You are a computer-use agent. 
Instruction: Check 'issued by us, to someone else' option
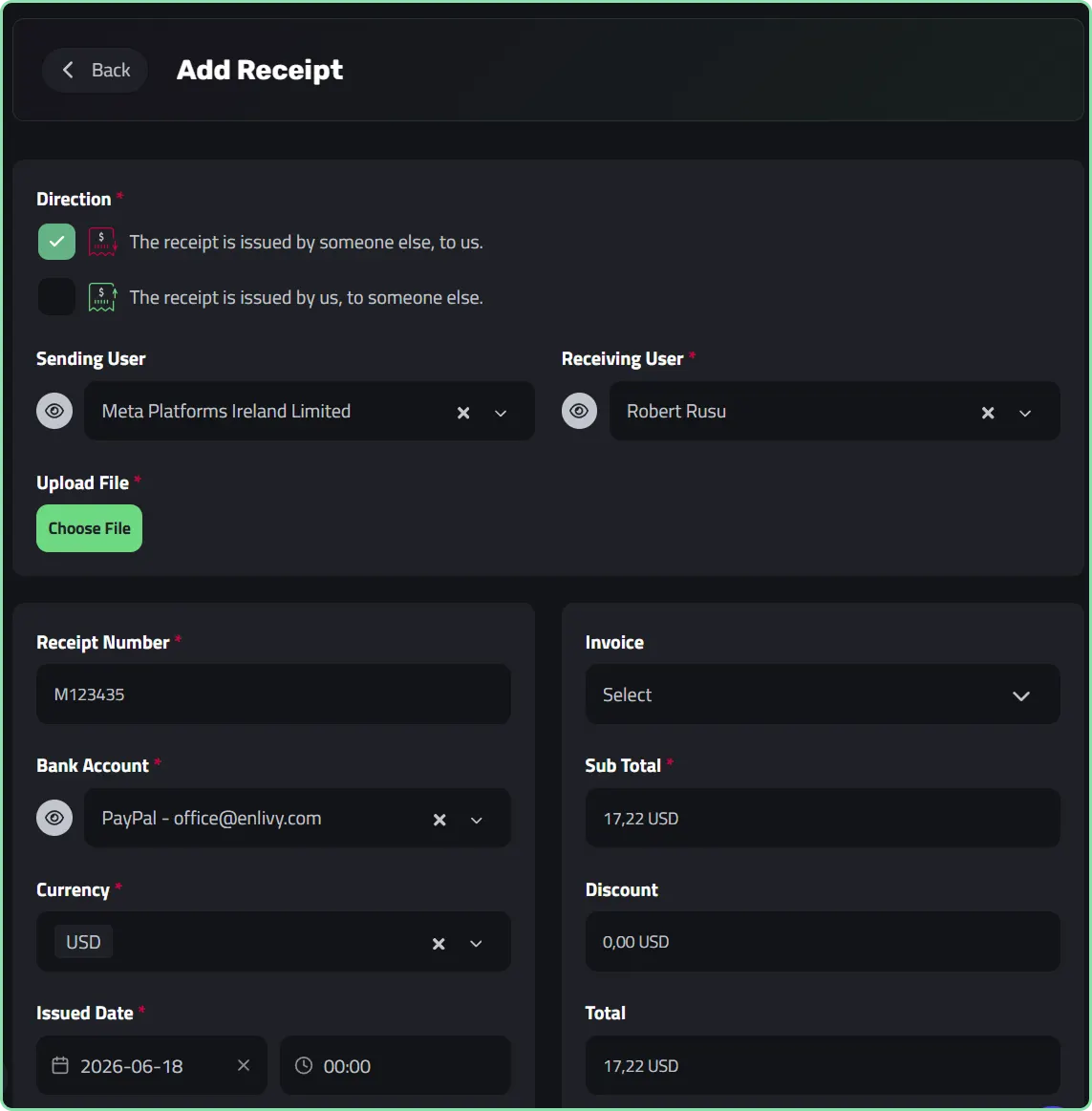pos(56,297)
